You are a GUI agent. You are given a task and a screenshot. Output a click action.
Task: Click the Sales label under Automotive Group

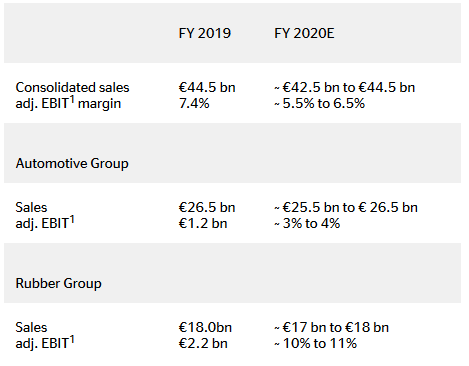point(31,207)
